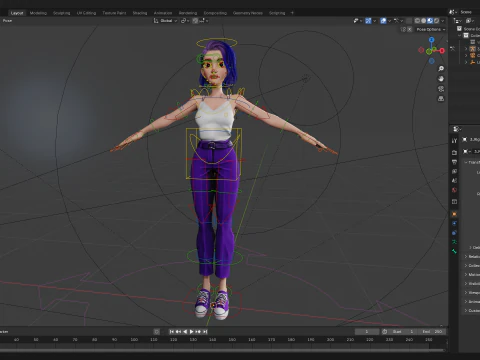Open the Object Data armature properties tab
Screen dimensions: 480x360
point(454,242)
